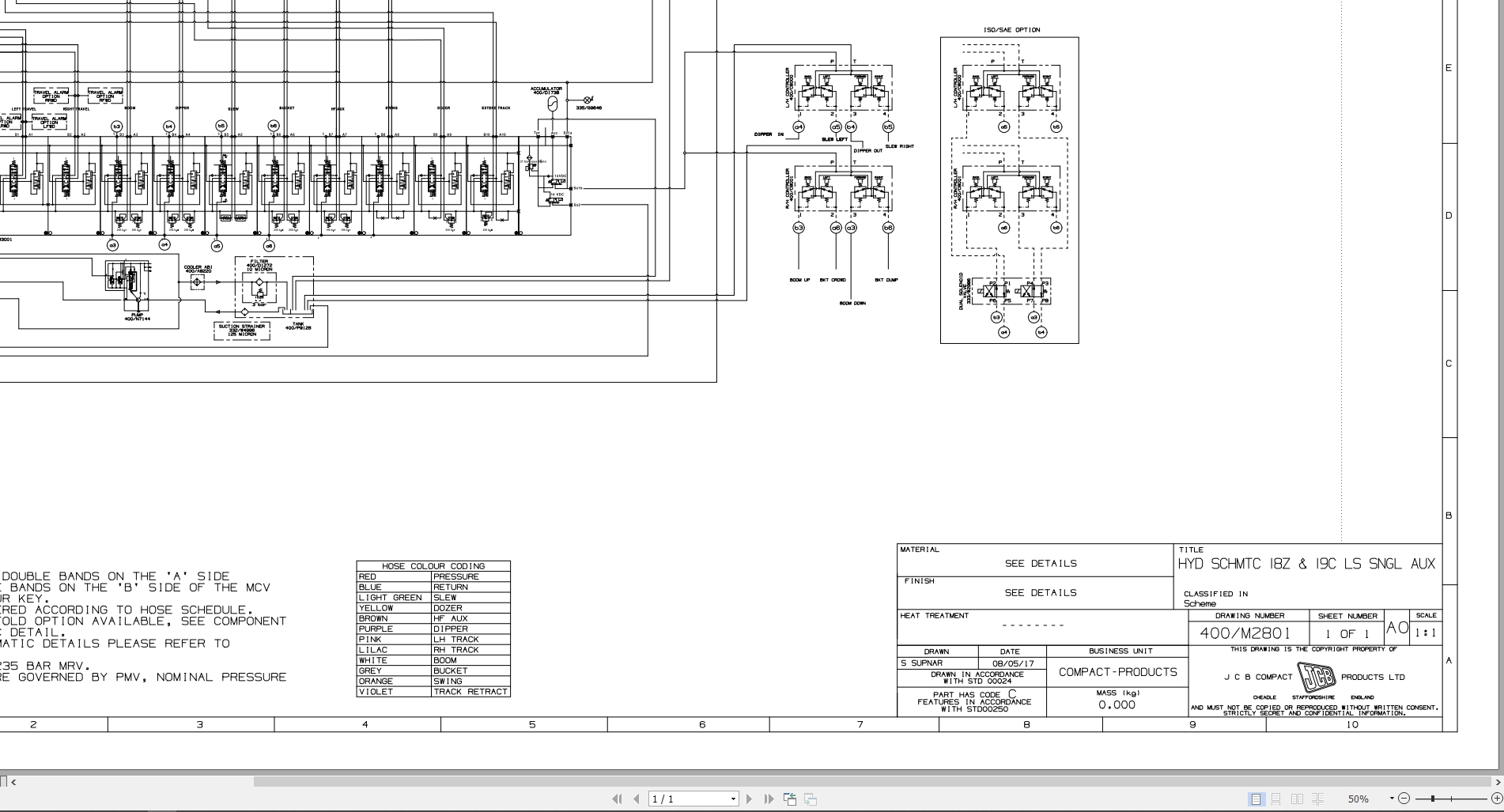Advance to the next page

click(x=749, y=799)
